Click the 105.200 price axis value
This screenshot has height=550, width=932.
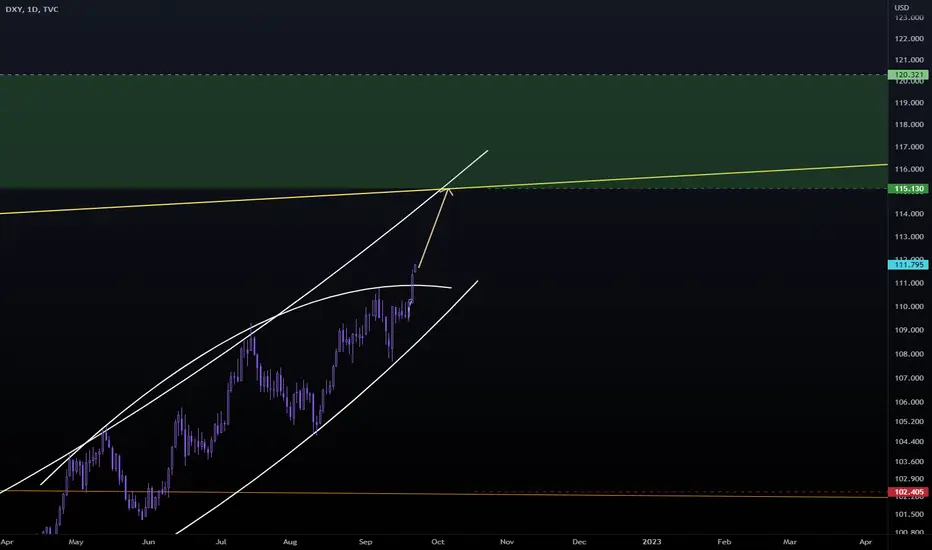pos(909,422)
